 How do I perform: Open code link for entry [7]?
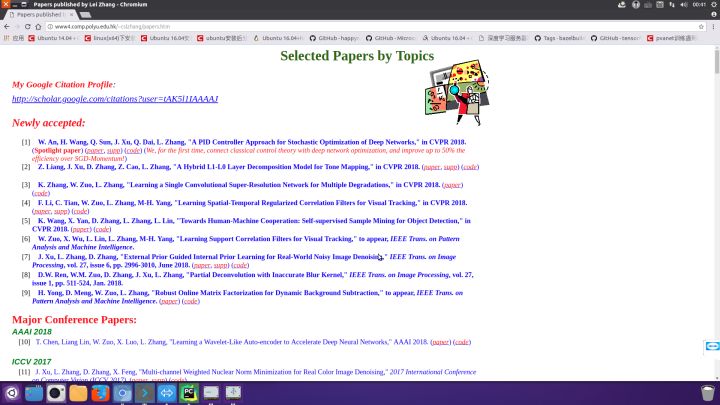coord(240,265)
